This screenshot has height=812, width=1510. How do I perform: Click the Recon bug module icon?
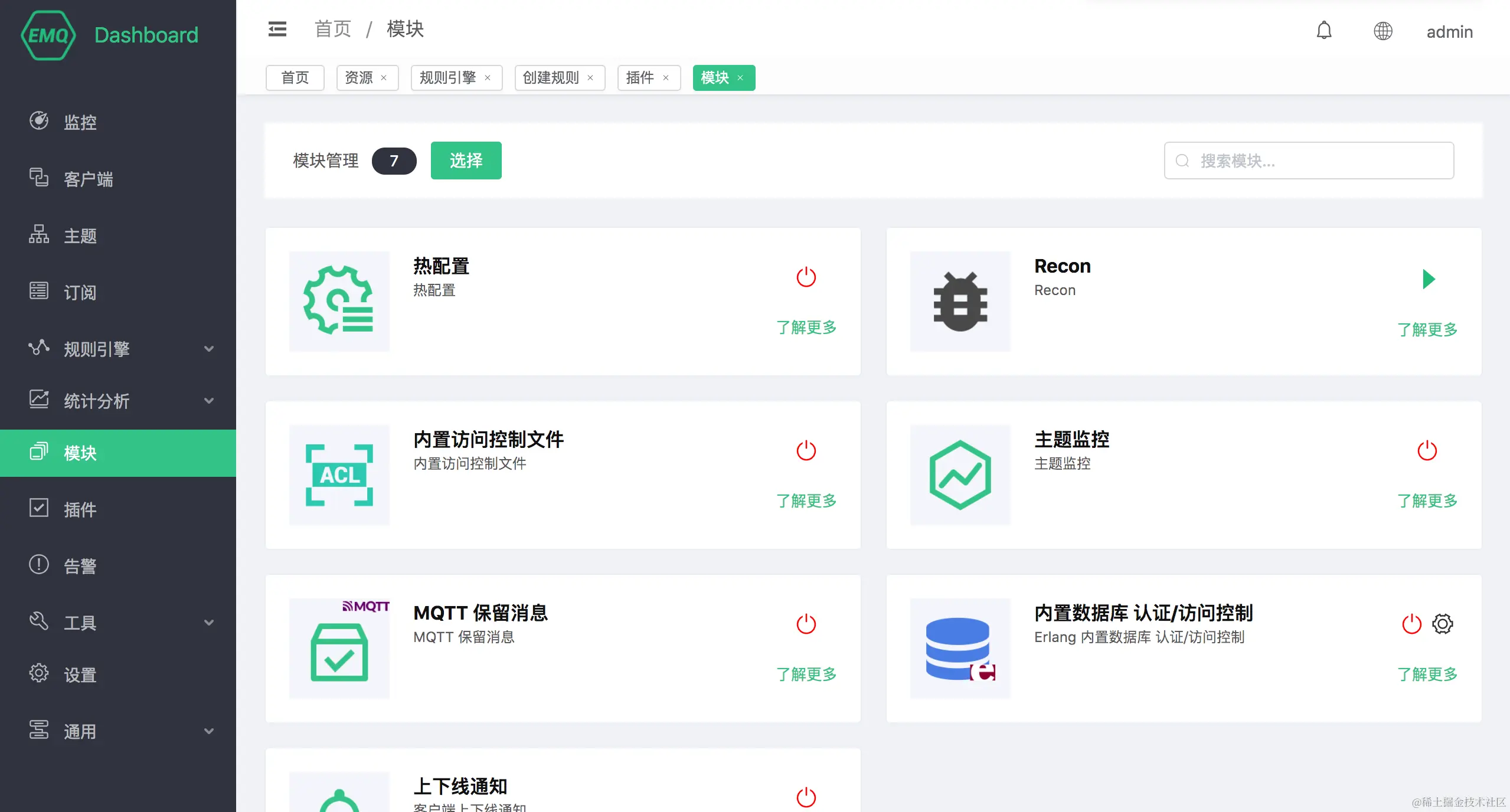tap(960, 302)
